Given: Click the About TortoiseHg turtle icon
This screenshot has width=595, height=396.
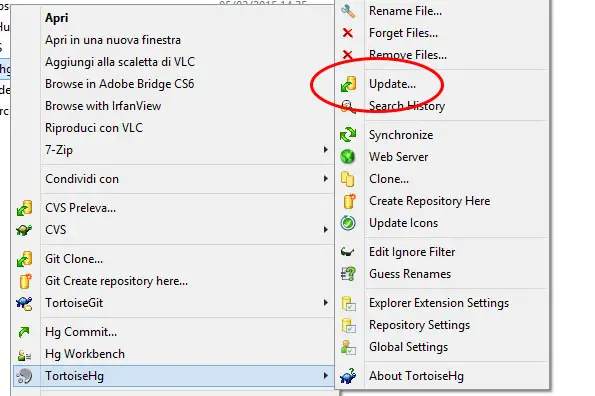Looking at the screenshot, I should 348,376.
